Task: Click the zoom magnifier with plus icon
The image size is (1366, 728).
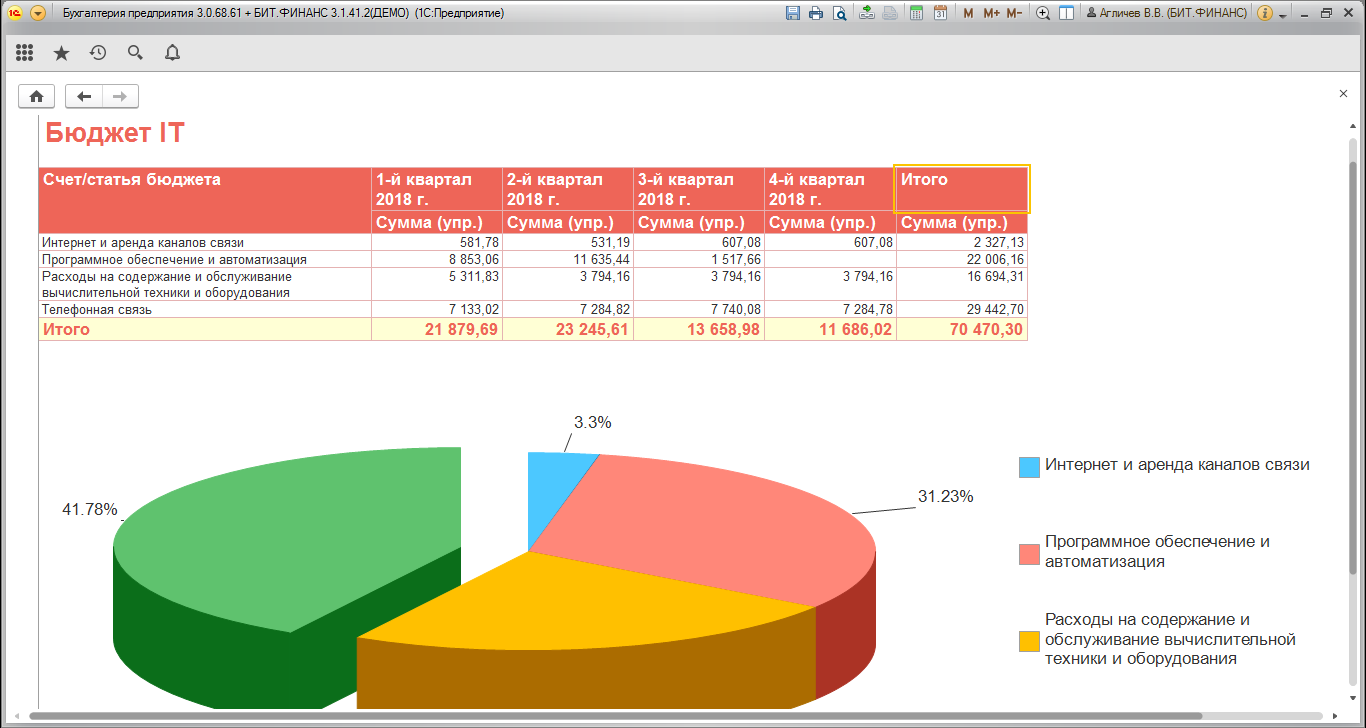Action: pos(1043,14)
